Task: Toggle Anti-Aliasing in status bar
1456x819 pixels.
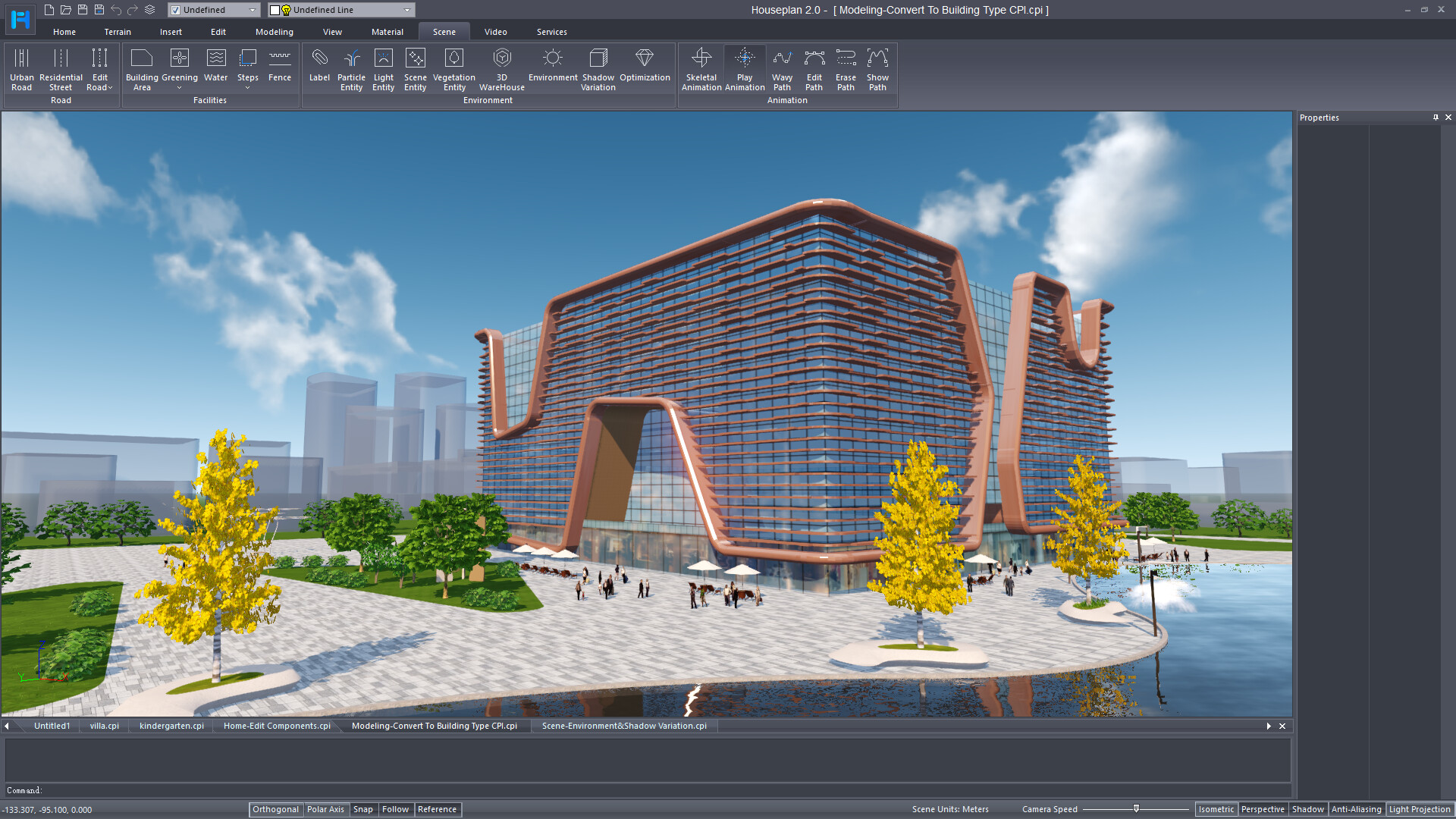Action: (1356, 809)
